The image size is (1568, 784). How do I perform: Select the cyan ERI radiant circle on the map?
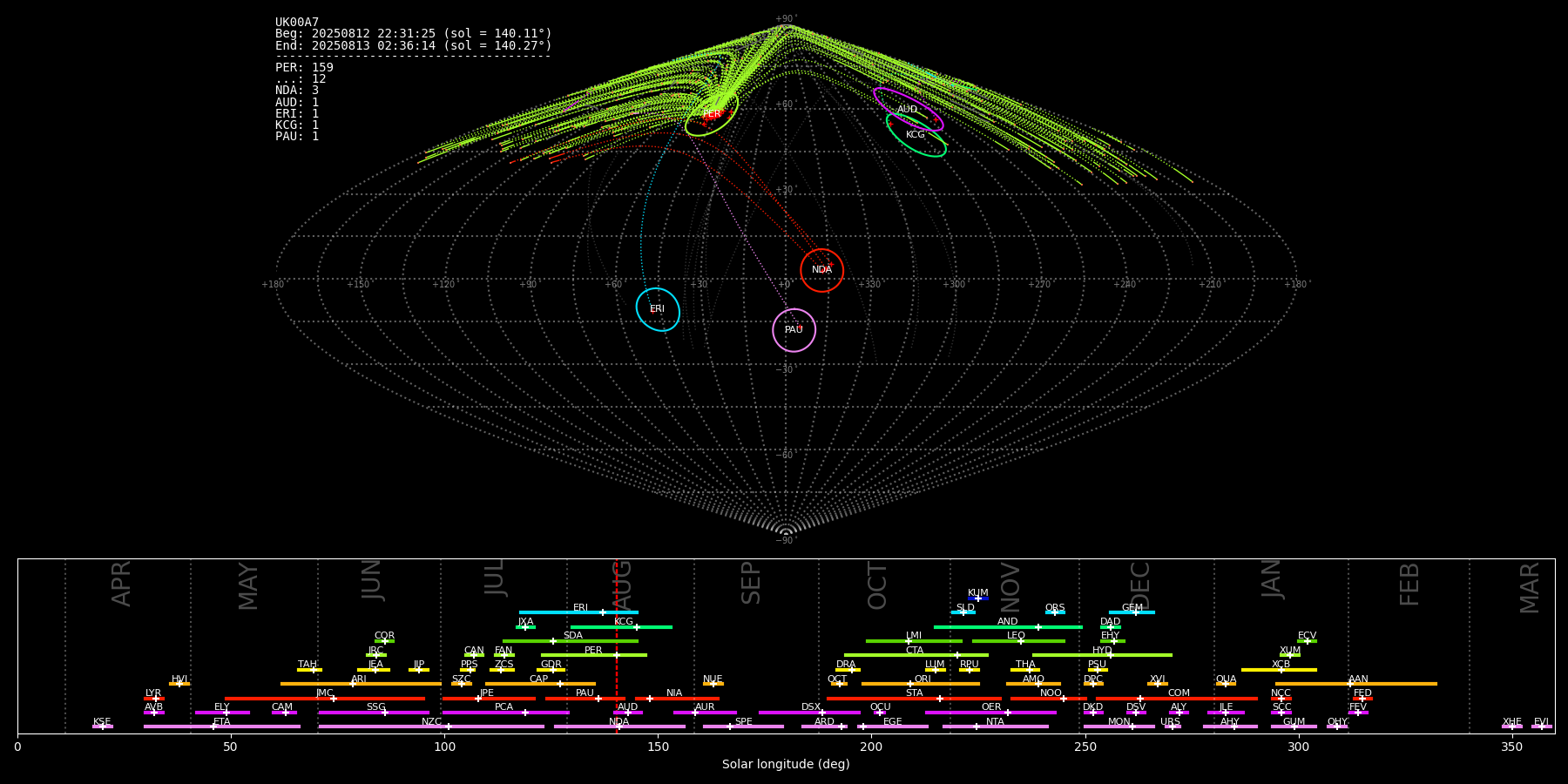point(658,309)
